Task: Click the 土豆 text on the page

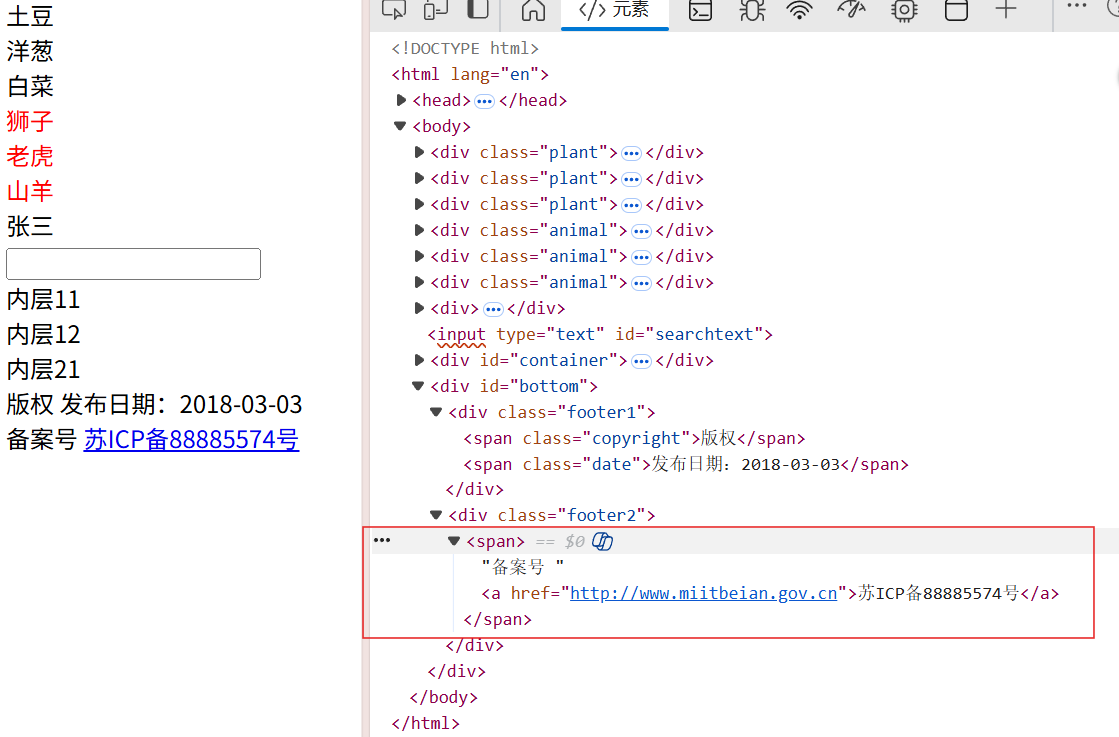Action: [30, 16]
